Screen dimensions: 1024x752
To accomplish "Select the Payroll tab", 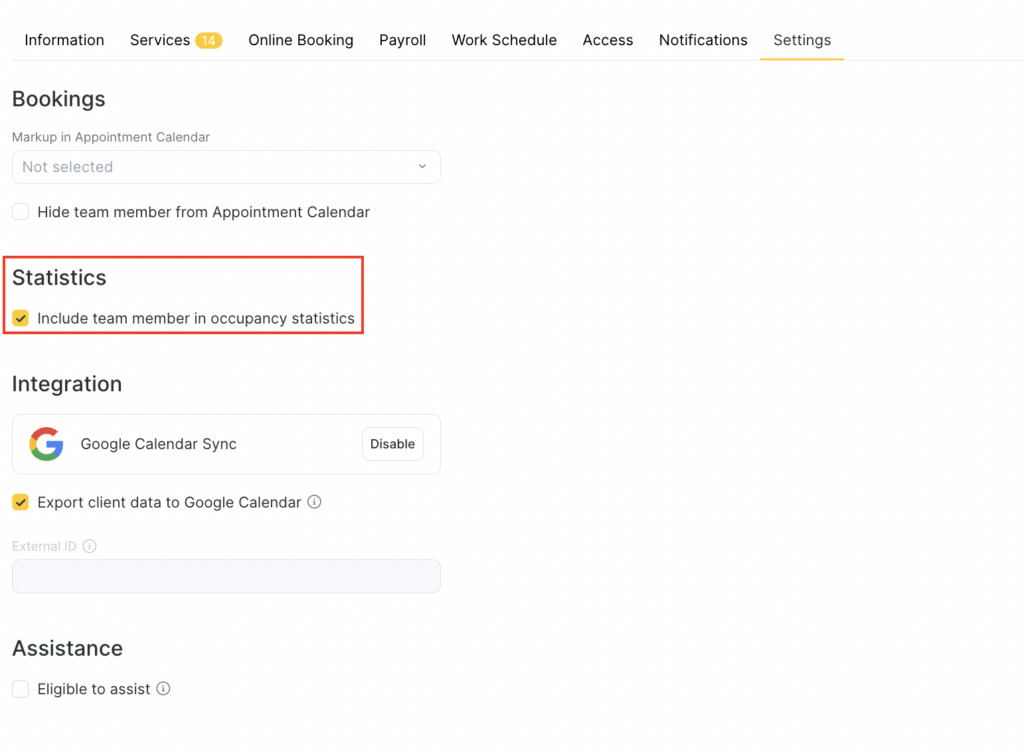I will (x=402, y=40).
